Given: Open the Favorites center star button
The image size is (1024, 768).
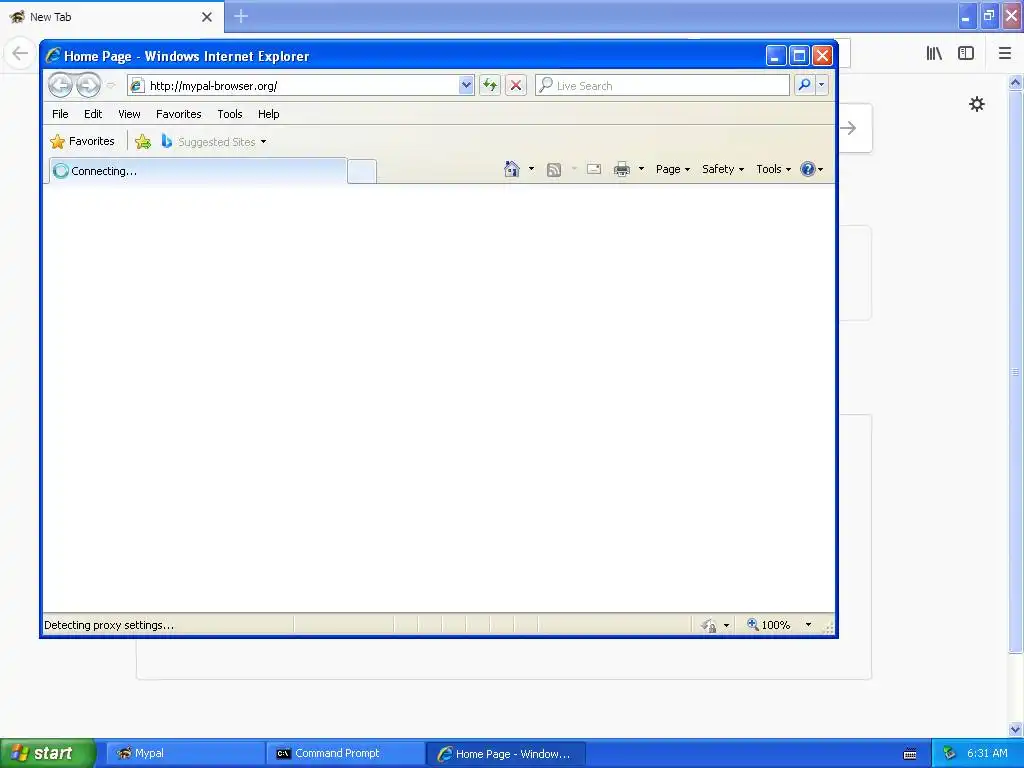Looking at the screenshot, I should [82, 141].
